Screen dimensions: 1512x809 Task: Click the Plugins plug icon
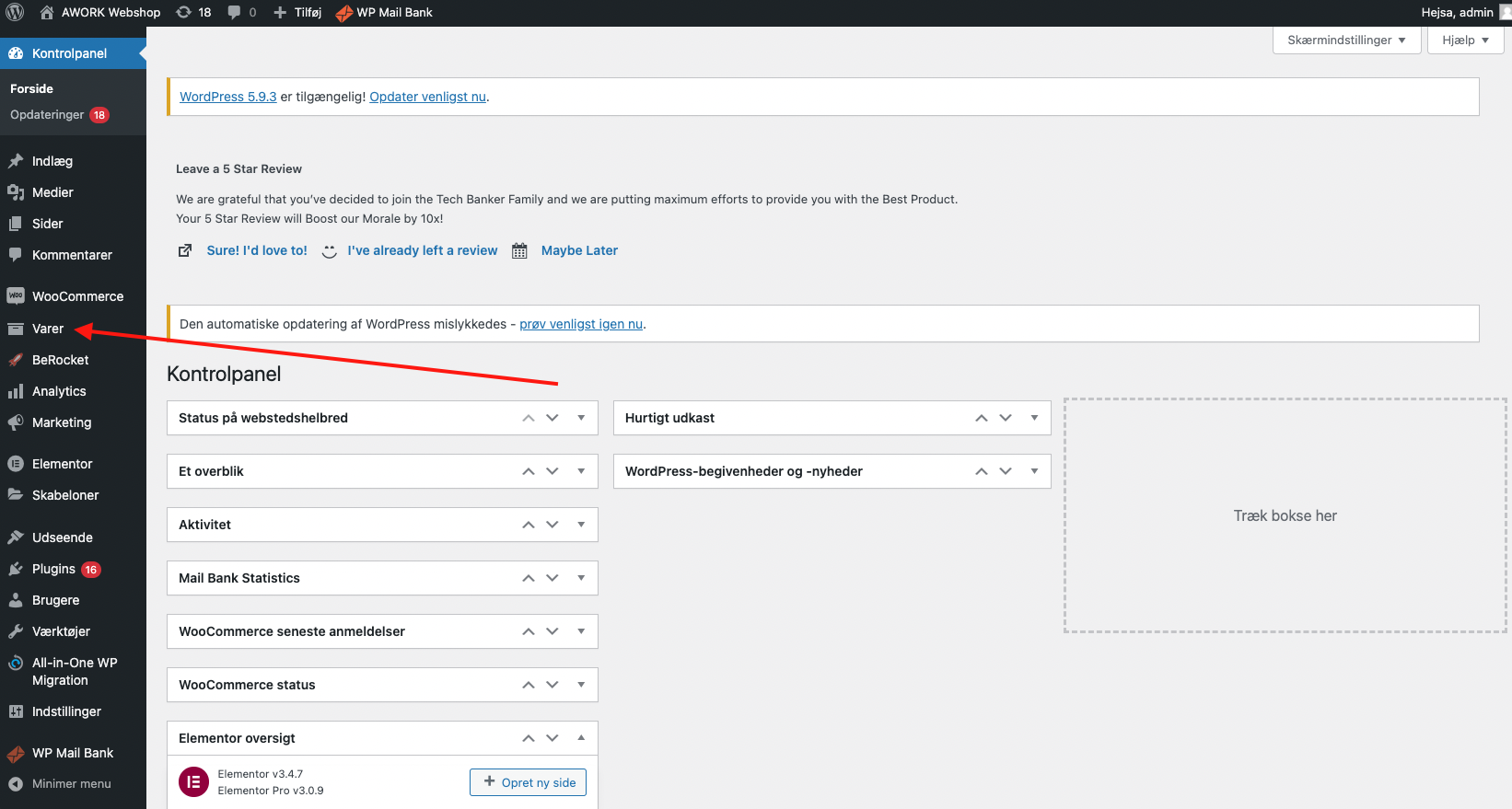(x=16, y=569)
